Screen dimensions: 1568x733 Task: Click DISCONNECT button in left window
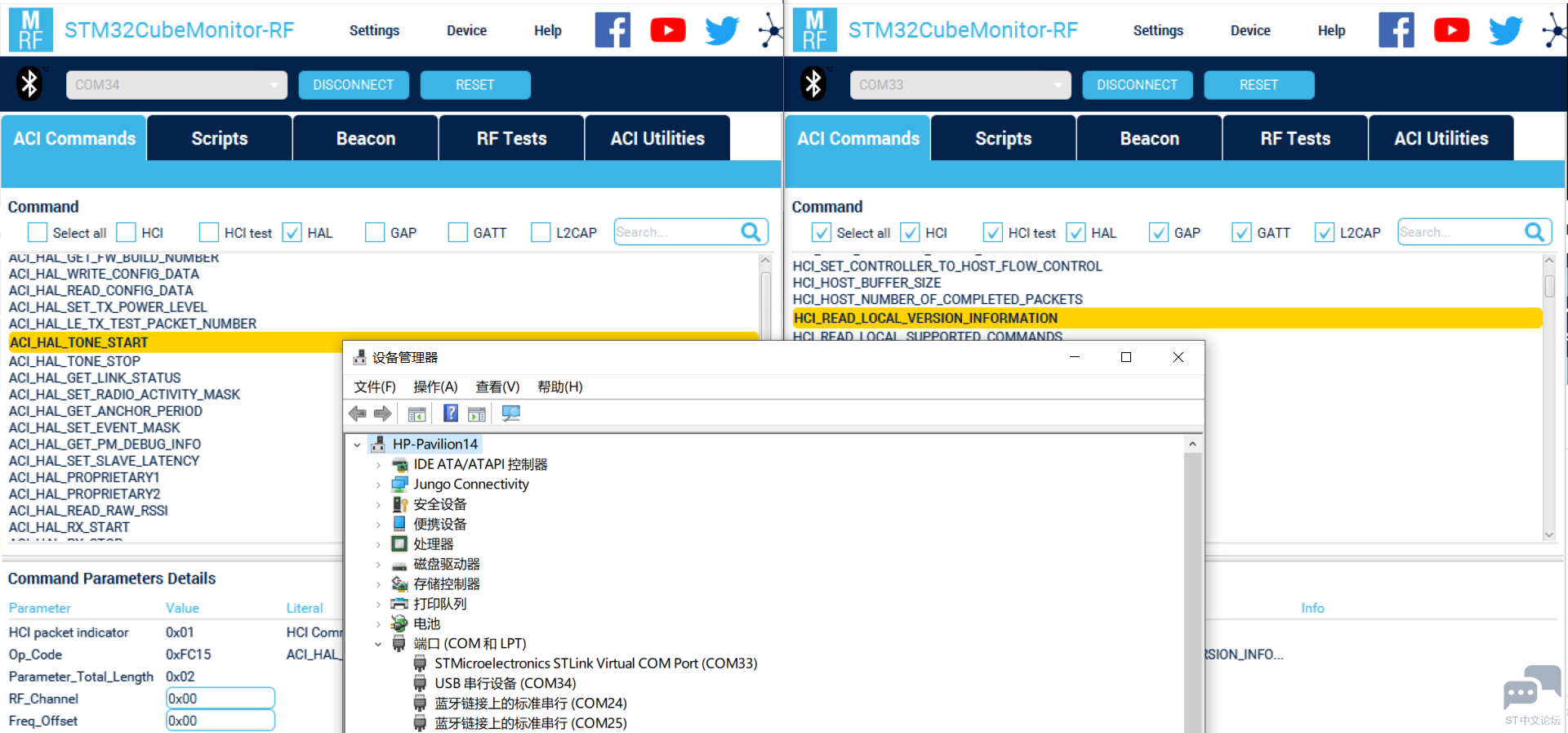(x=354, y=85)
